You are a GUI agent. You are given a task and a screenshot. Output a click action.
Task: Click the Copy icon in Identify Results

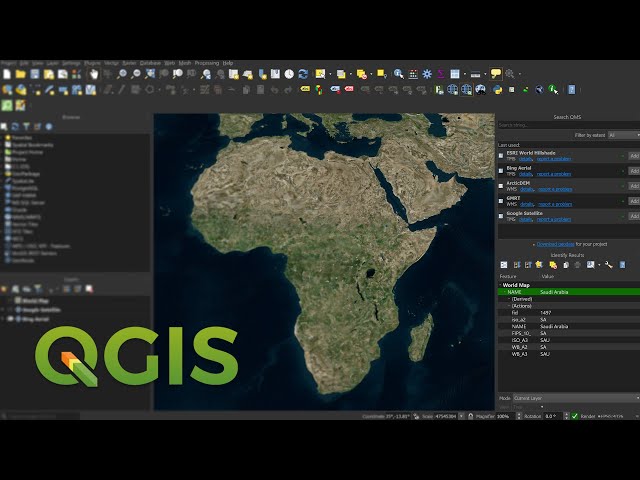(x=566, y=265)
